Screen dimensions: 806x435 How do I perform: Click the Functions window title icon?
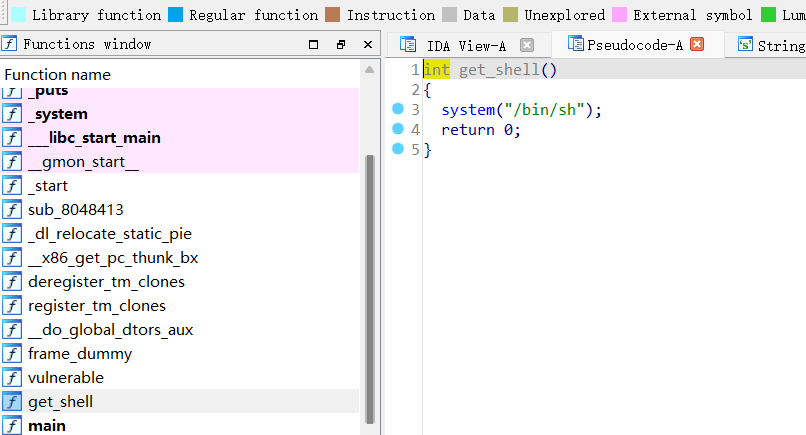[9, 44]
